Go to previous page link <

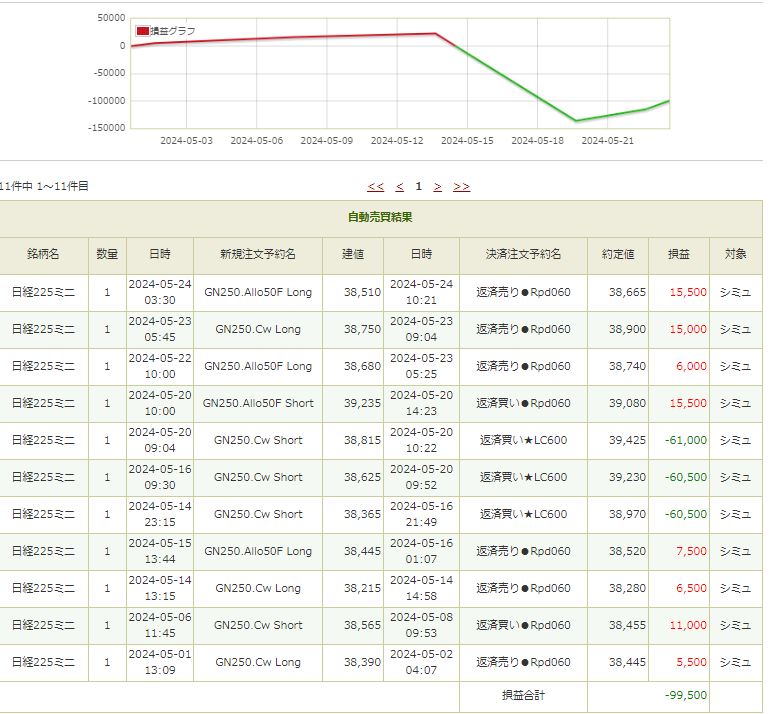click(400, 186)
